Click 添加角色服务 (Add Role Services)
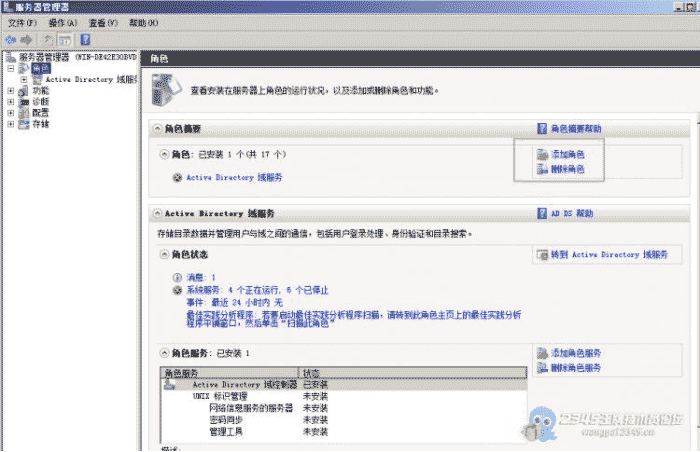This screenshot has height=452, width=700. (x=575, y=353)
